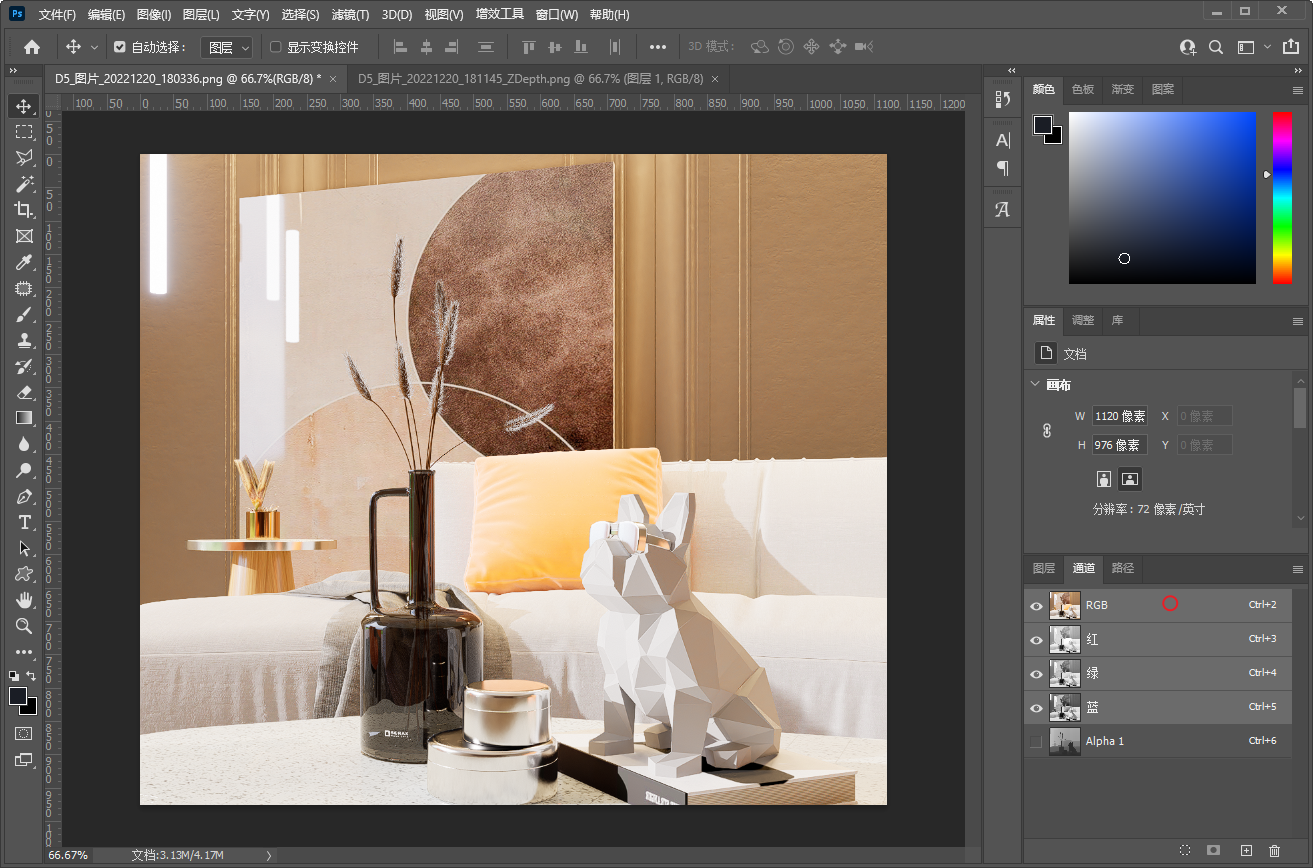Enable the 显示变换控件 checkbox
The image size is (1313, 868).
click(276, 47)
